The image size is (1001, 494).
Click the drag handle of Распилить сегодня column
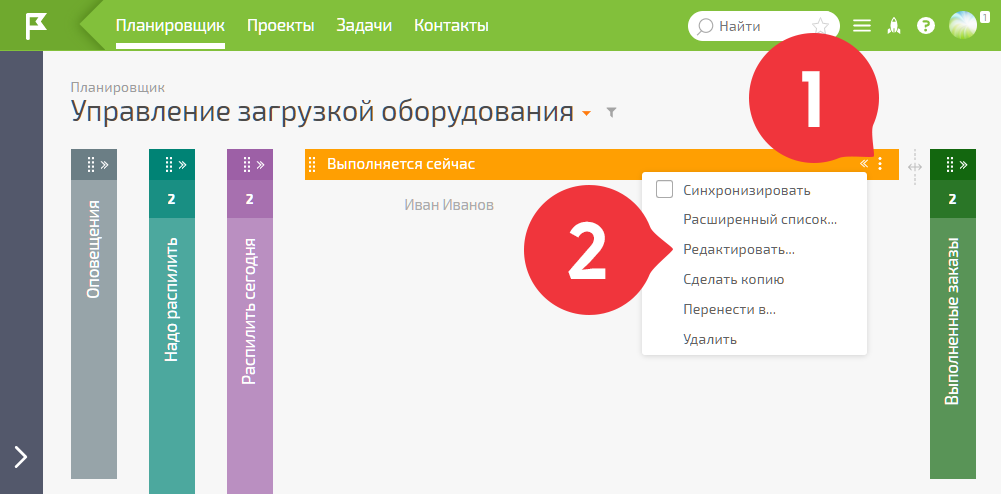pyautogui.click(x=246, y=165)
